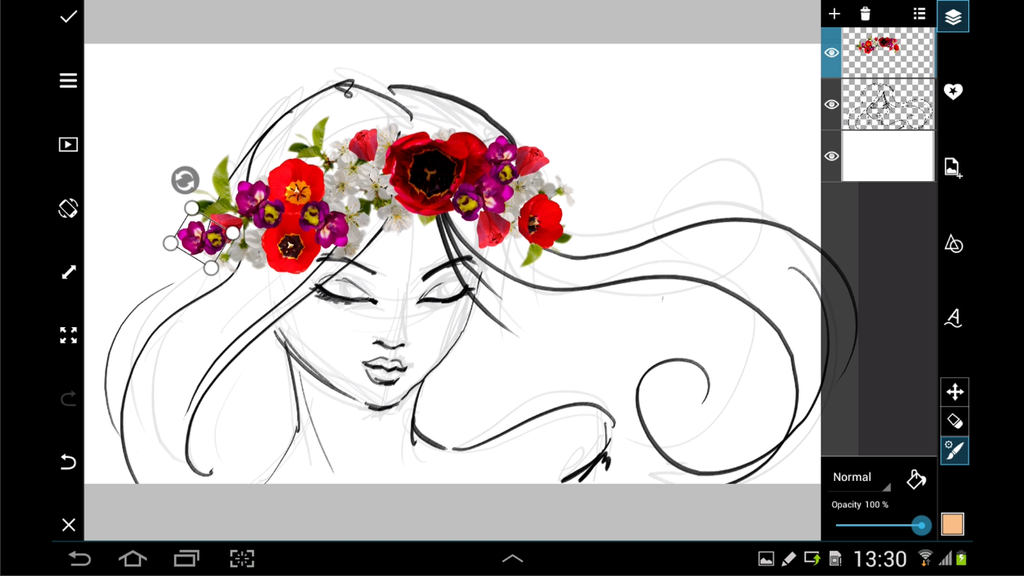The height and width of the screenshot is (576, 1024).
Task: Open the Normal blend mode dropdown
Action: coord(860,478)
